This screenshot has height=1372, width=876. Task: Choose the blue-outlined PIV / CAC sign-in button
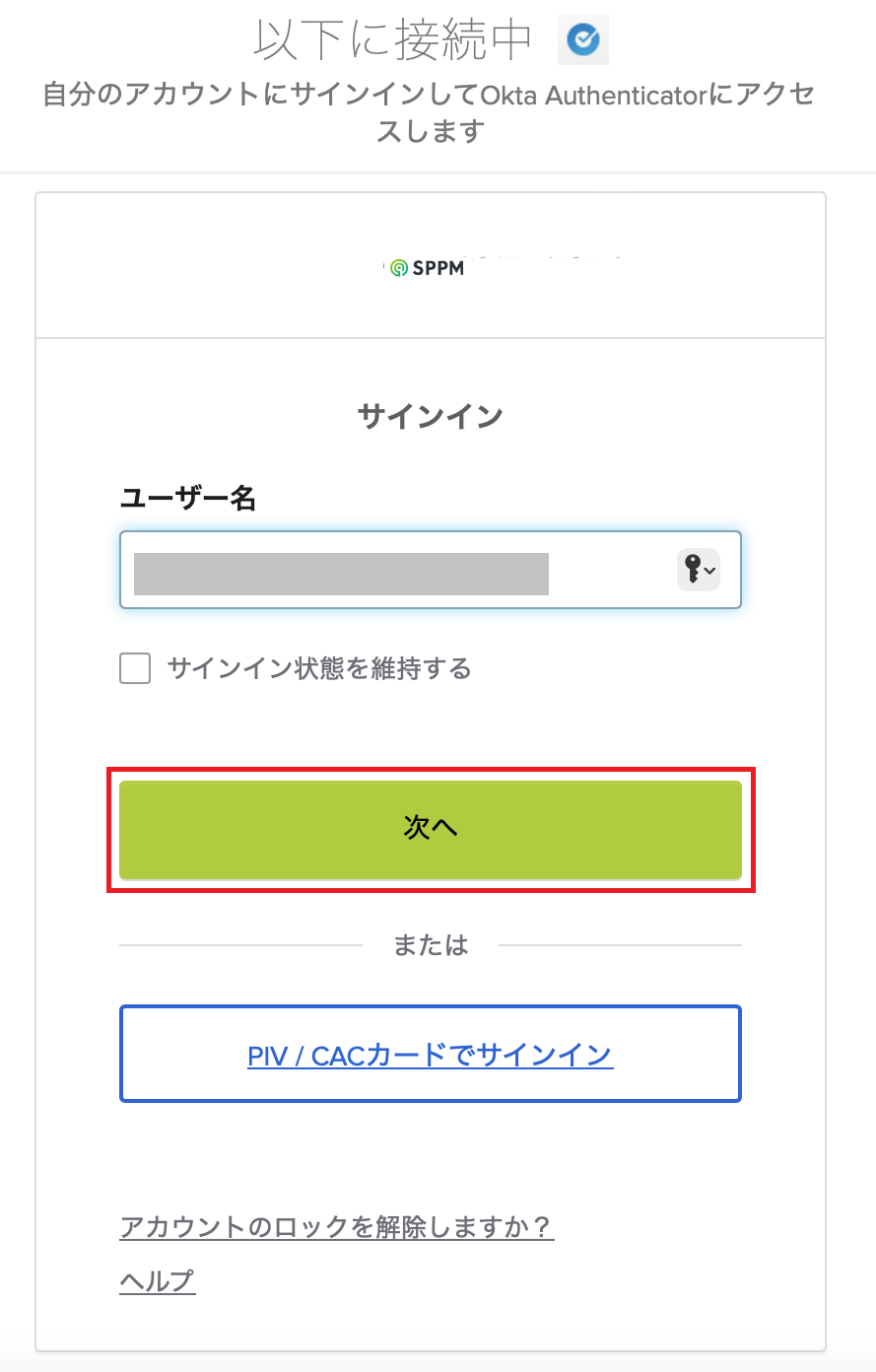[x=431, y=1054]
